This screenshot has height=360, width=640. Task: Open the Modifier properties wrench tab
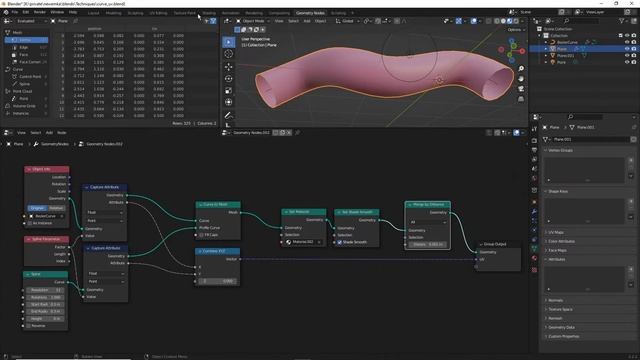tap(534, 211)
